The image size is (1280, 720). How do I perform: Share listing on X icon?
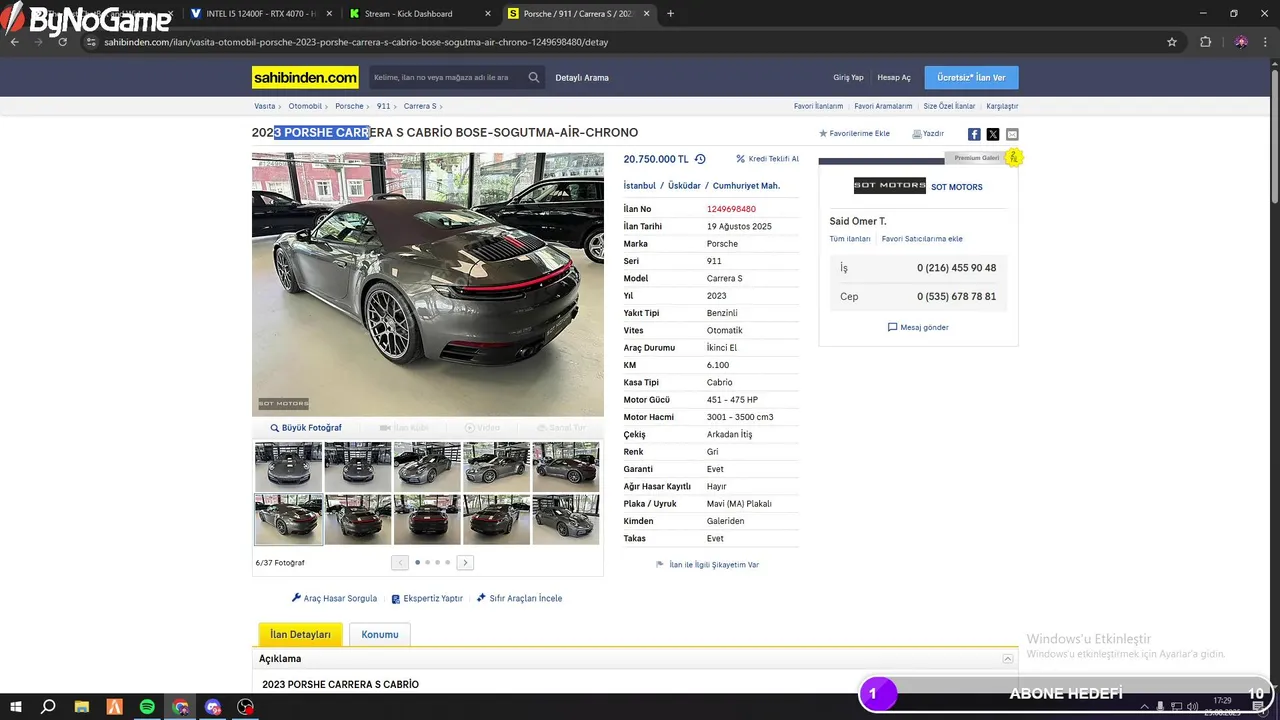click(x=993, y=134)
